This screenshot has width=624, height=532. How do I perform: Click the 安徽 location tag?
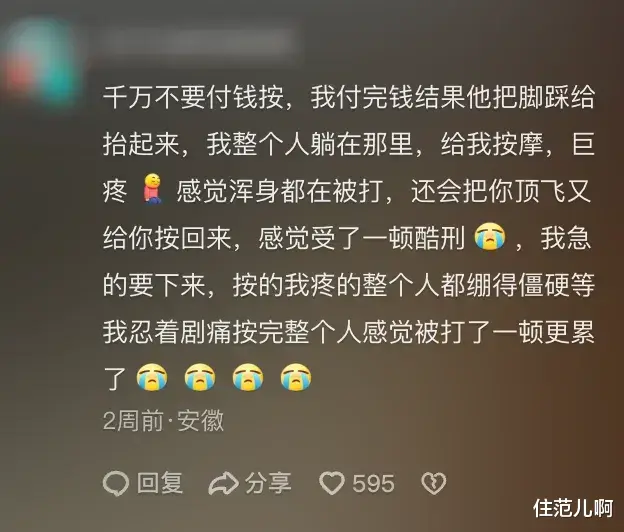click(x=201, y=421)
